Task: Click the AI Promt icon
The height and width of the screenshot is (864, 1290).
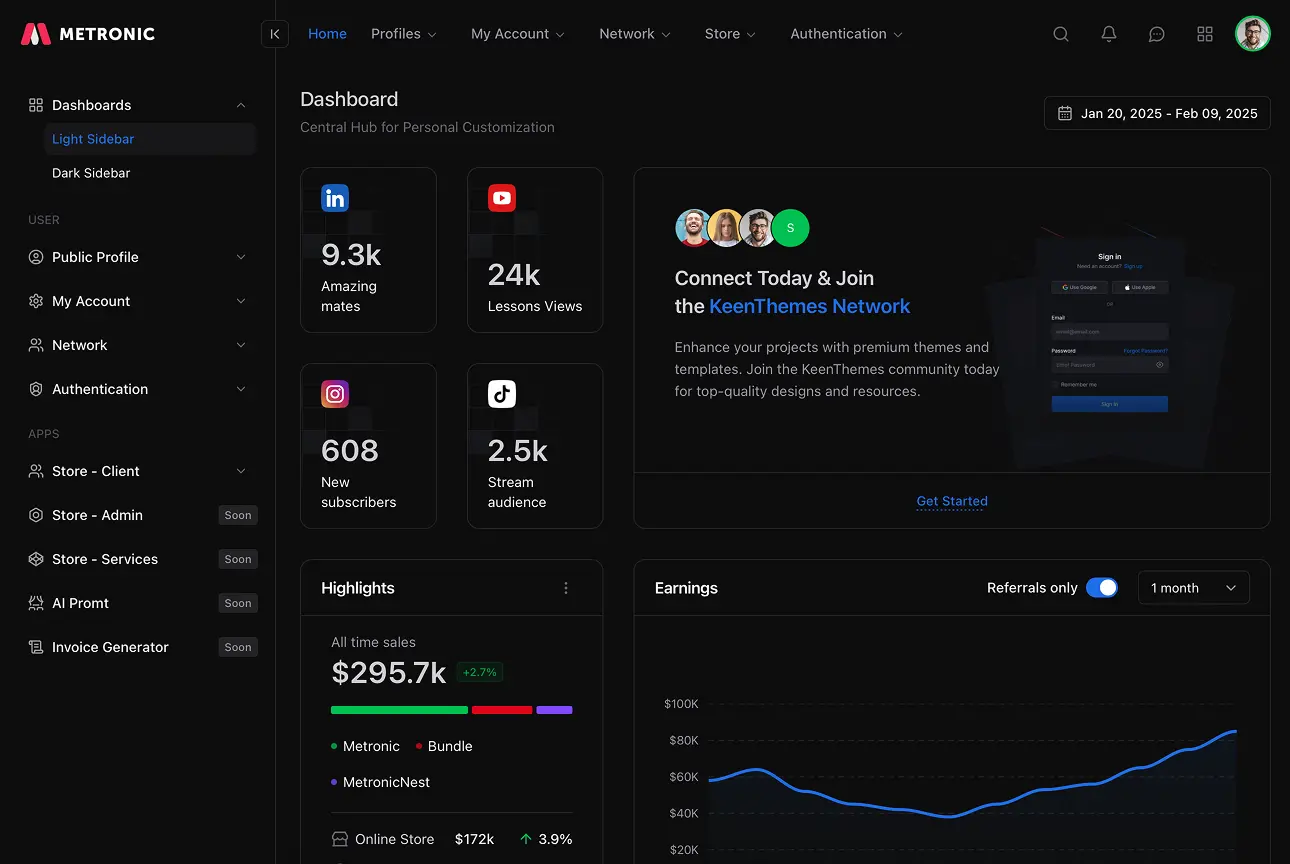Action: click(36, 603)
